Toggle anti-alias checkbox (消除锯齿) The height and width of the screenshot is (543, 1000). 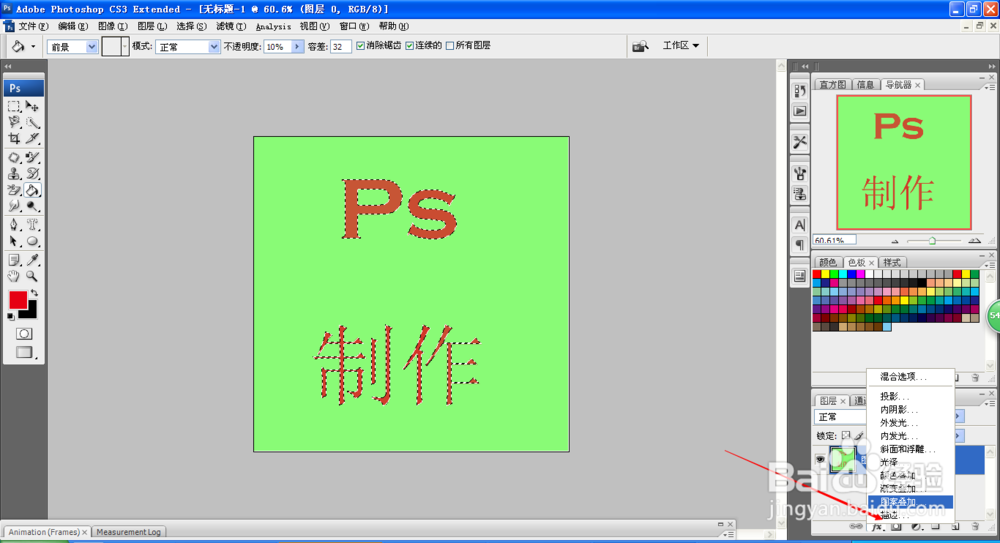360,46
